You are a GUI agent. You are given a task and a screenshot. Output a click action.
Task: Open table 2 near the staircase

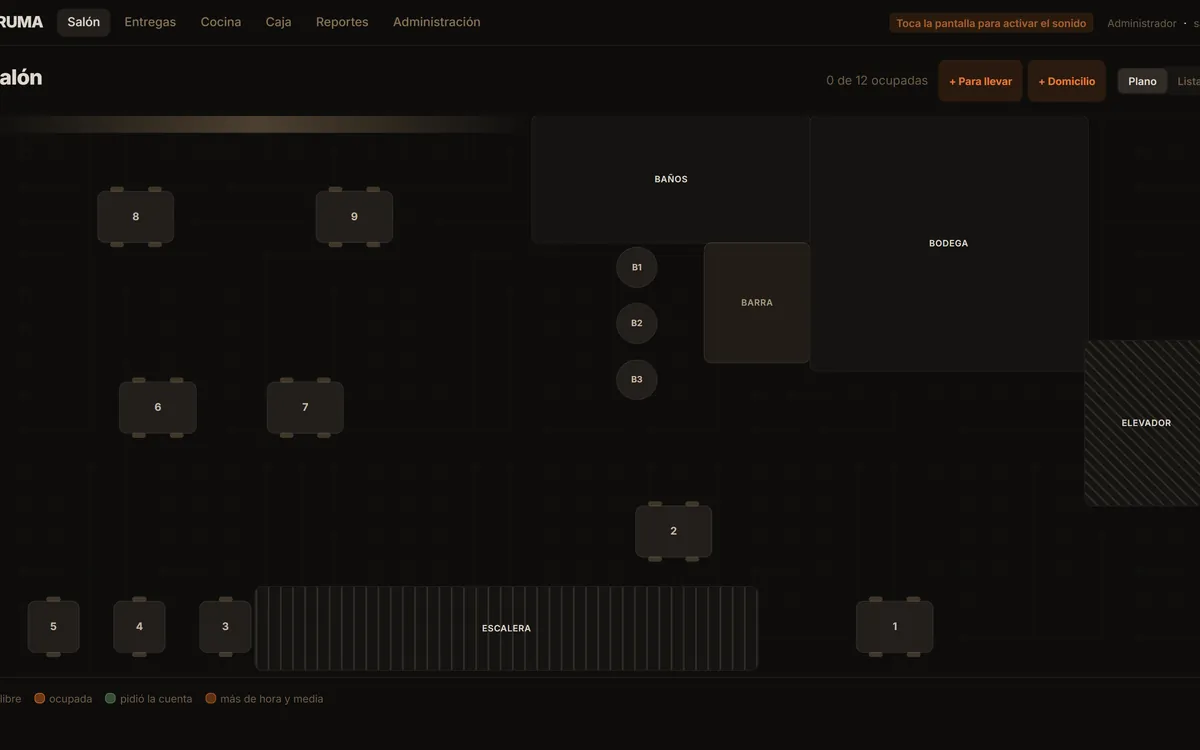[674, 531]
